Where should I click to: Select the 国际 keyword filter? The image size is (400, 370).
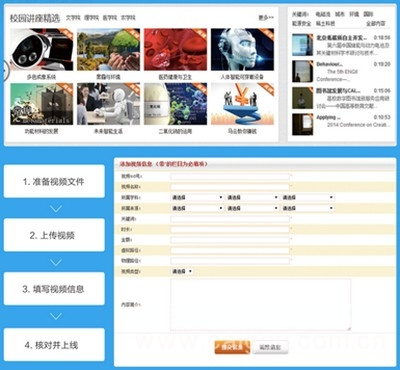[368, 14]
